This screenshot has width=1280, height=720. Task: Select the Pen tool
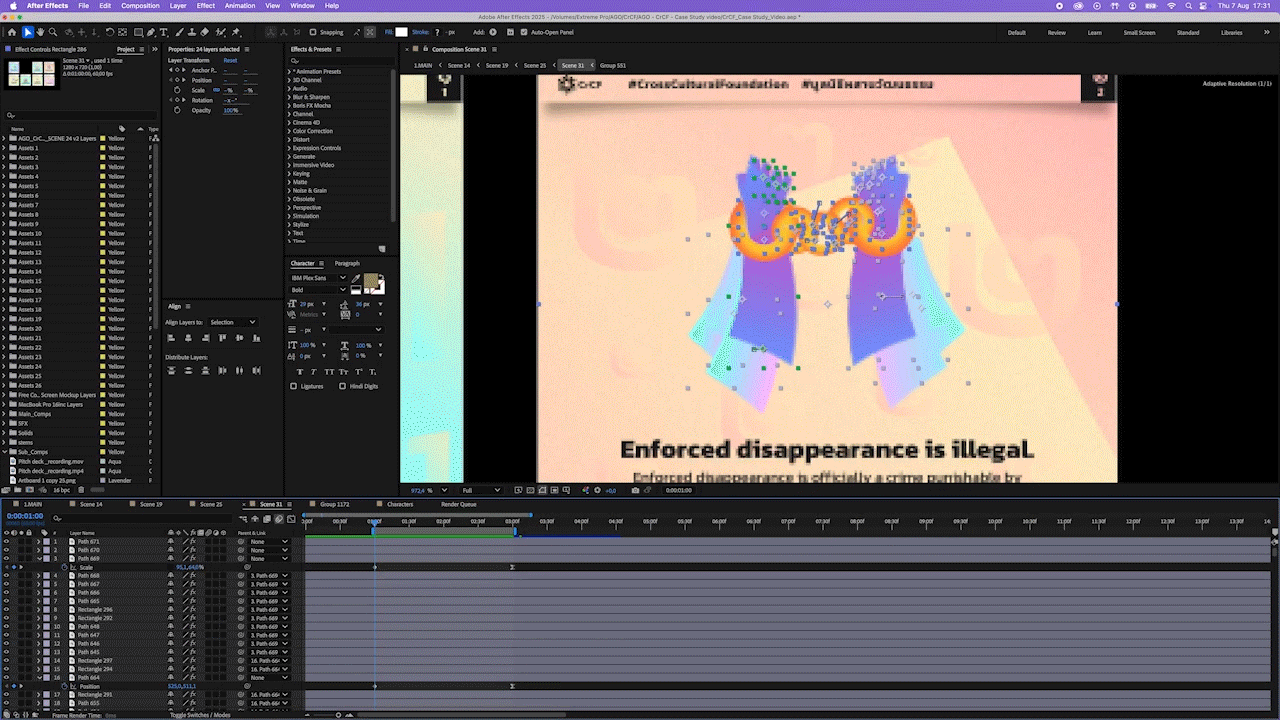pos(151,32)
